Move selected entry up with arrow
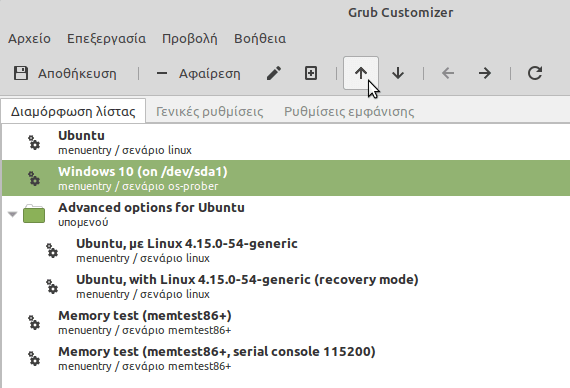 pos(361,73)
